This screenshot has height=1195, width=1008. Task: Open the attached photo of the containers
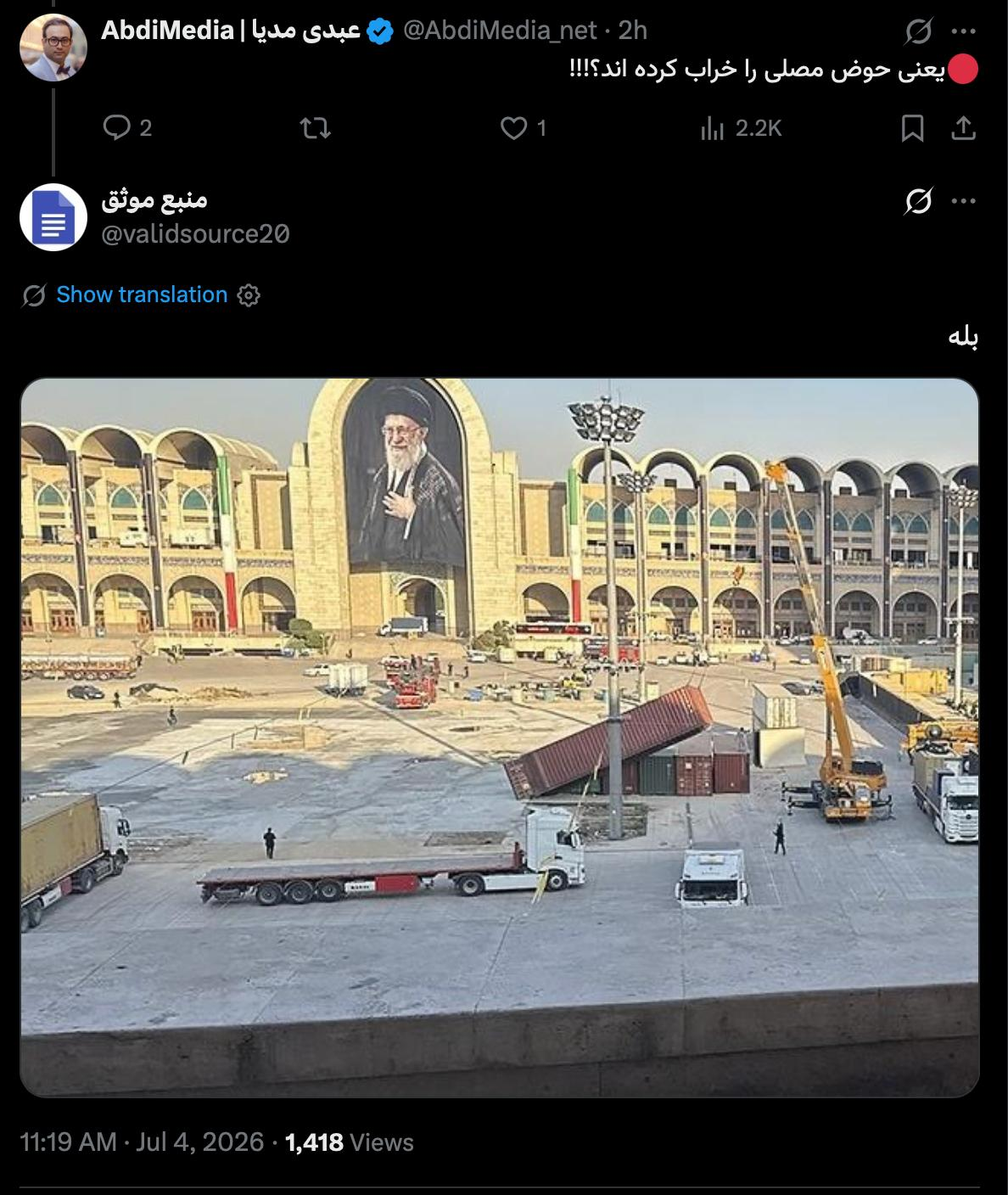click(x=500, y=738)
